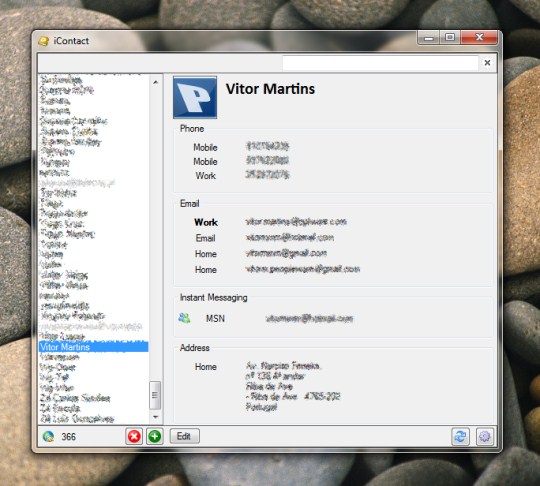The width and height of the screenshot is (540, 486).
Task: Click the Edit button
Action: (185, 436)
